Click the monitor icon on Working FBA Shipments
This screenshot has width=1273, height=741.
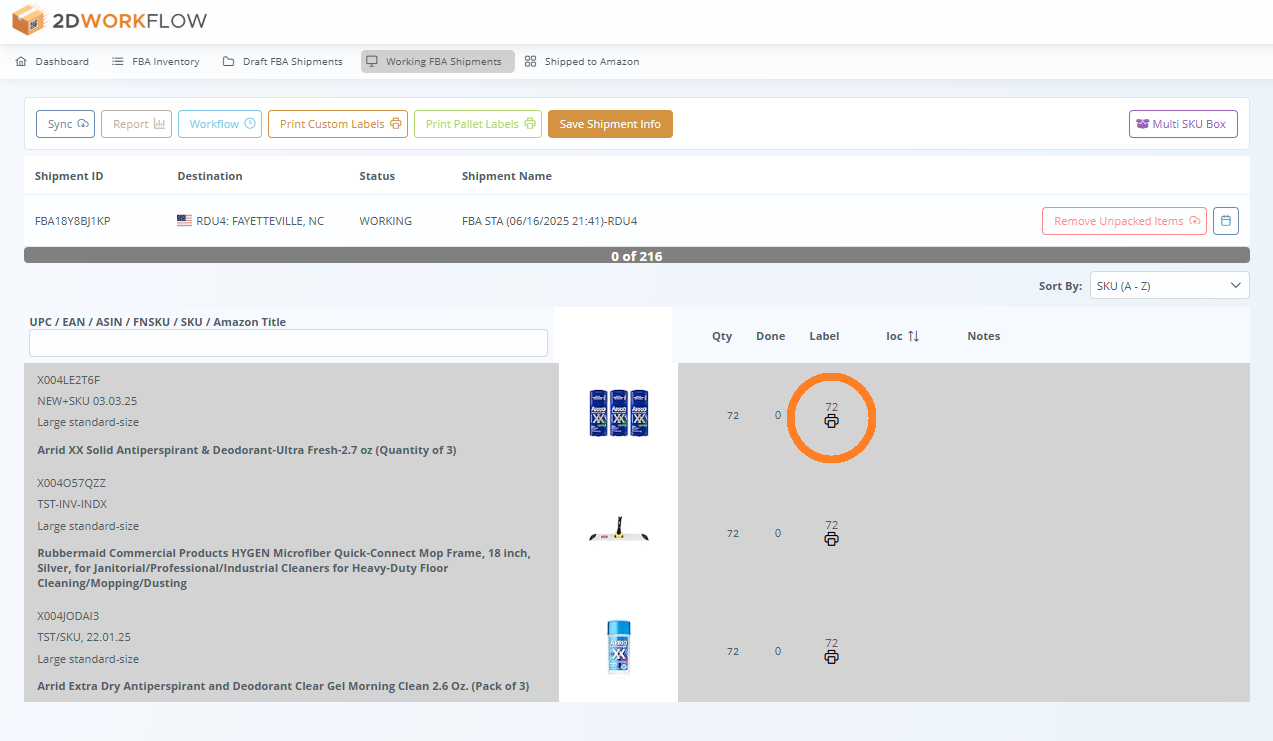372,61
